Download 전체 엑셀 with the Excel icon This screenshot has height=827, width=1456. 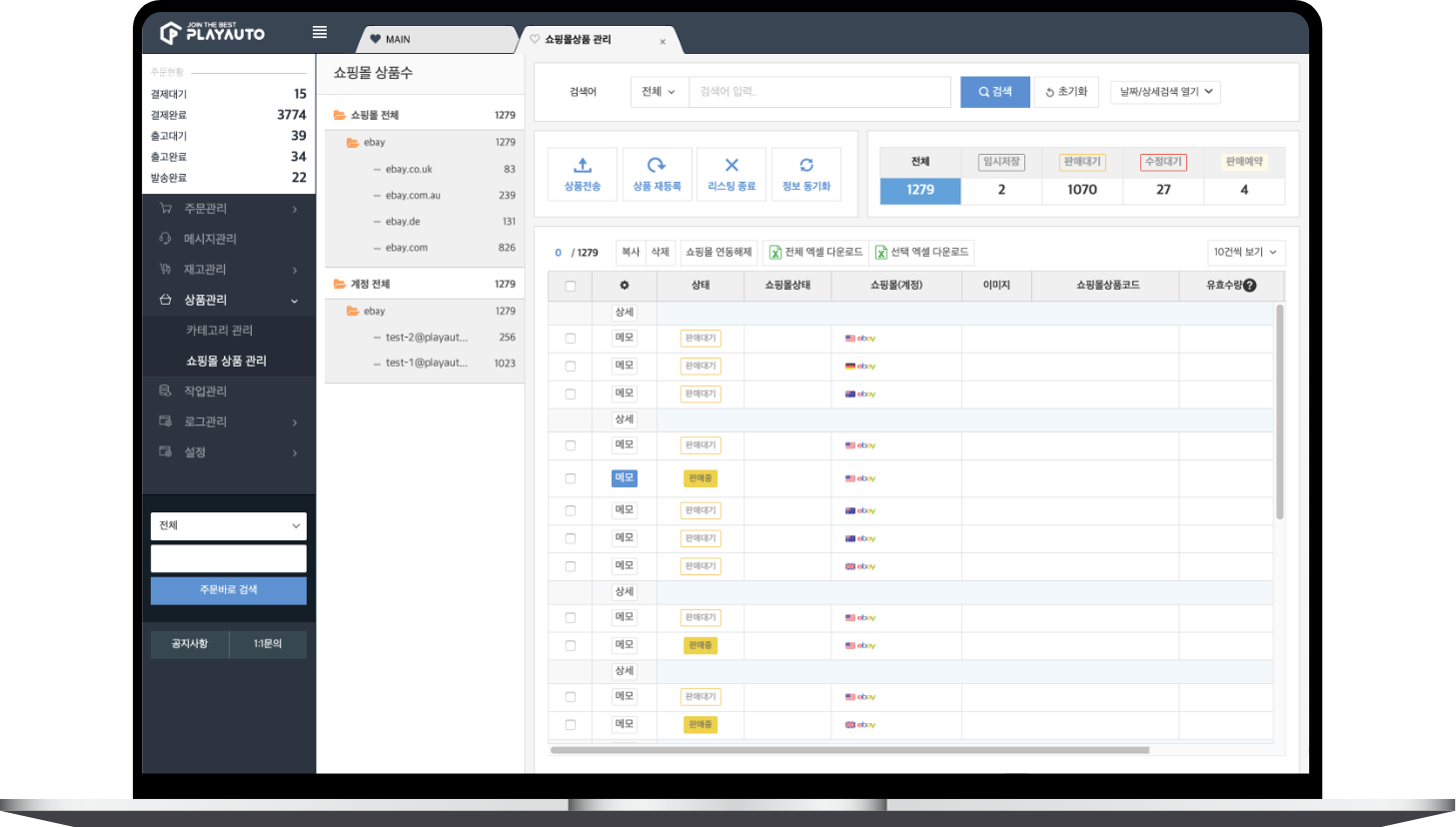point(774,253)
